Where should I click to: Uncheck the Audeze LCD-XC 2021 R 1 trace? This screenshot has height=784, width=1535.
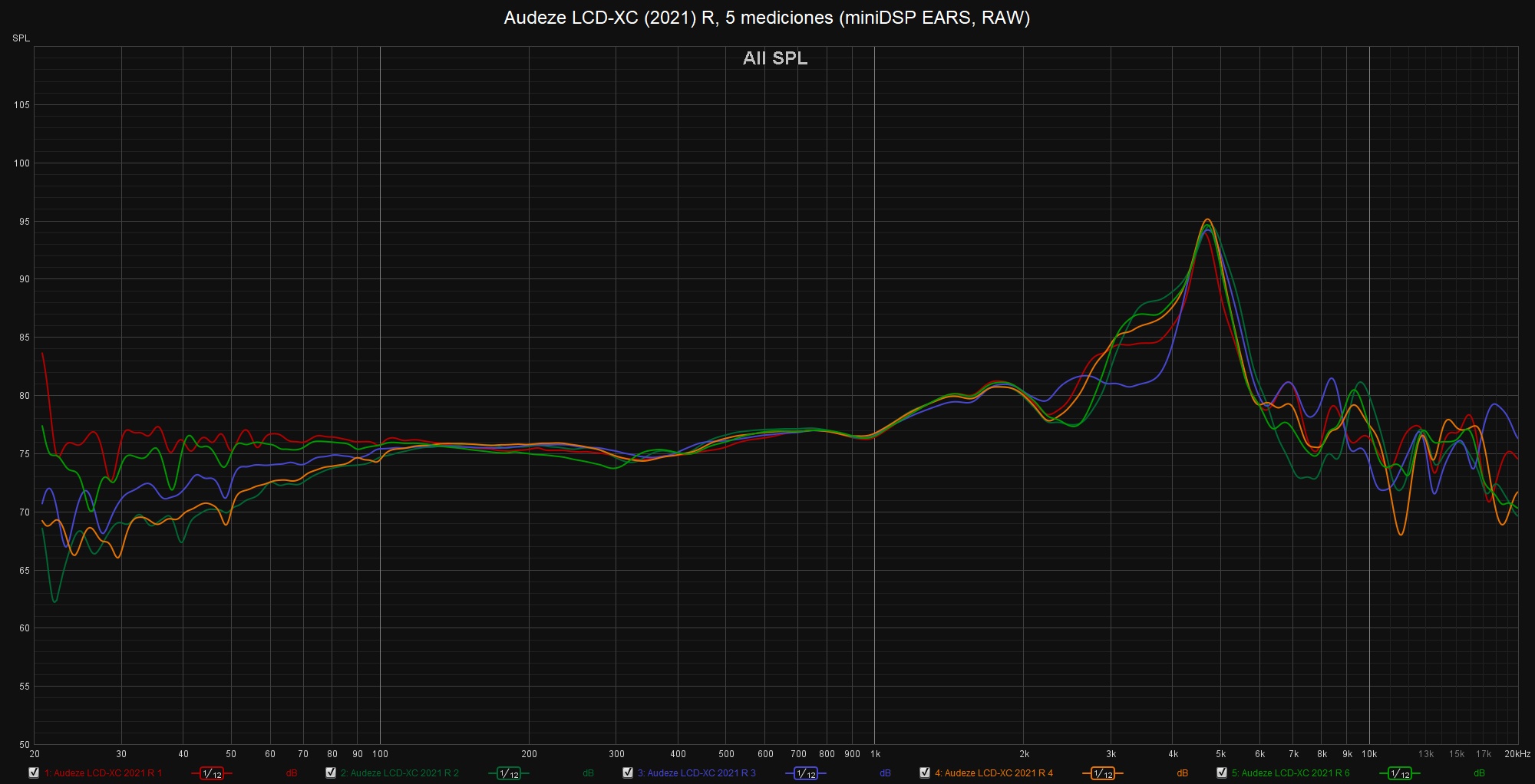tap(34, 772)
